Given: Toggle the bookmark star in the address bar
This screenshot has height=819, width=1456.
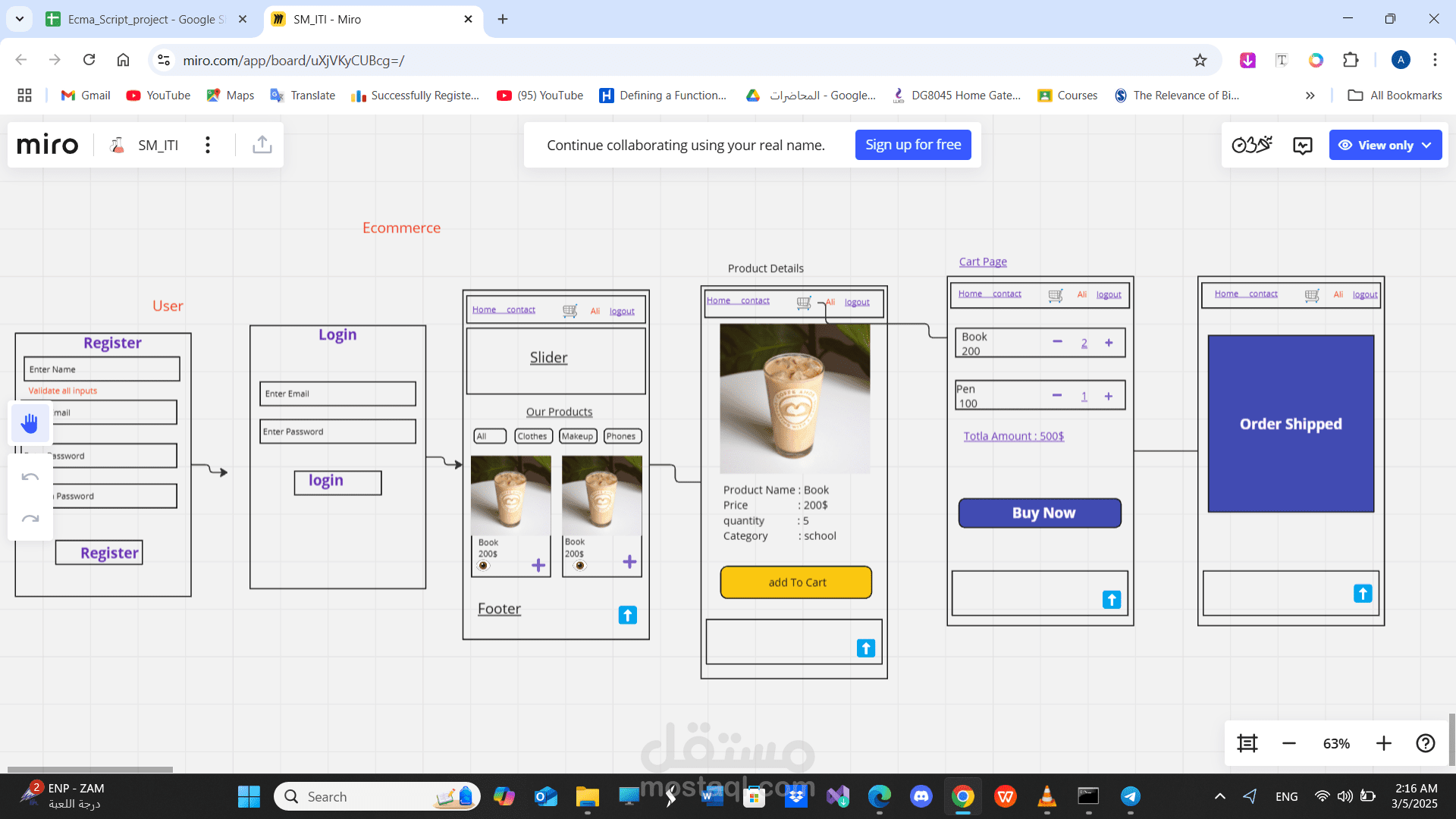Looking at the screenshot, I should tap(1200, 60).
